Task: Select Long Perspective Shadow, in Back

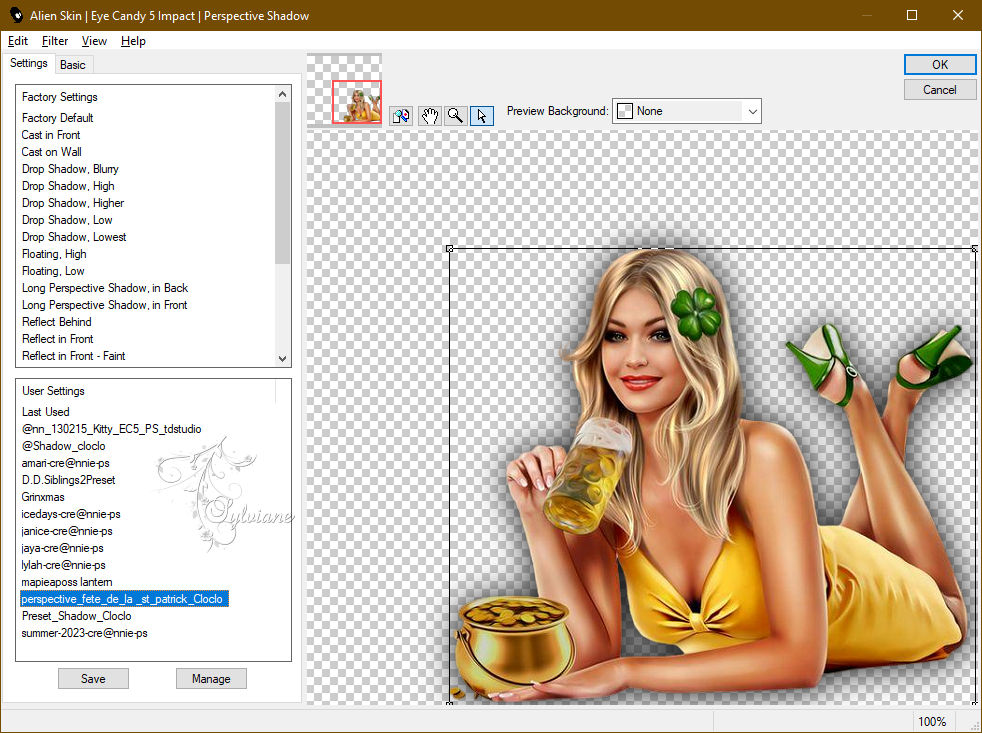Action: (105, 288)
